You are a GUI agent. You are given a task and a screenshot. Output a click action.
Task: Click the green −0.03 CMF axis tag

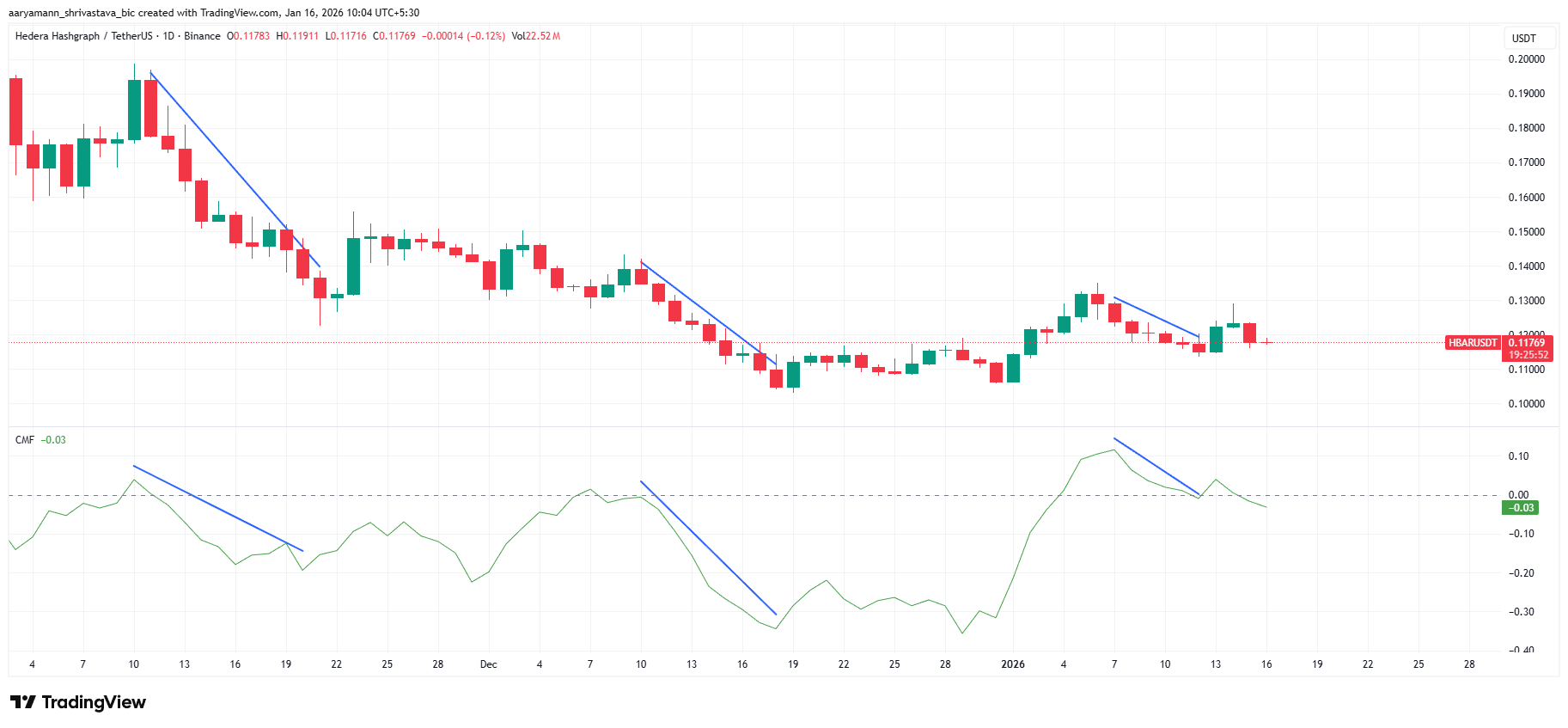tap(1520, 508)
